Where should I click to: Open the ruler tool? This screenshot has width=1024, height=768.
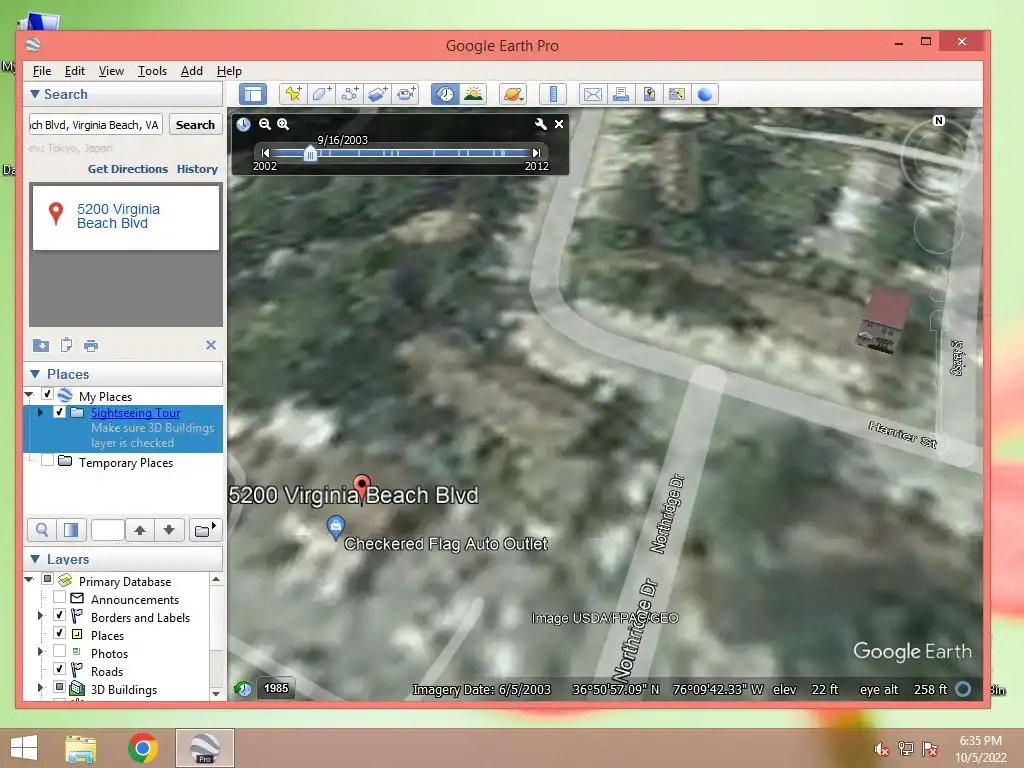(x=553, y=94)
